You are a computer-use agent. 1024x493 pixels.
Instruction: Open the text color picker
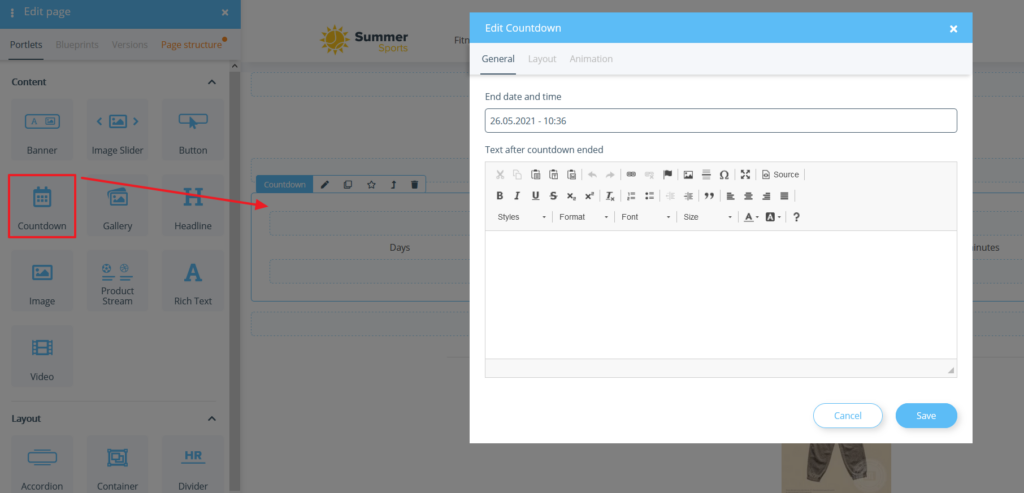coord(751,217)
